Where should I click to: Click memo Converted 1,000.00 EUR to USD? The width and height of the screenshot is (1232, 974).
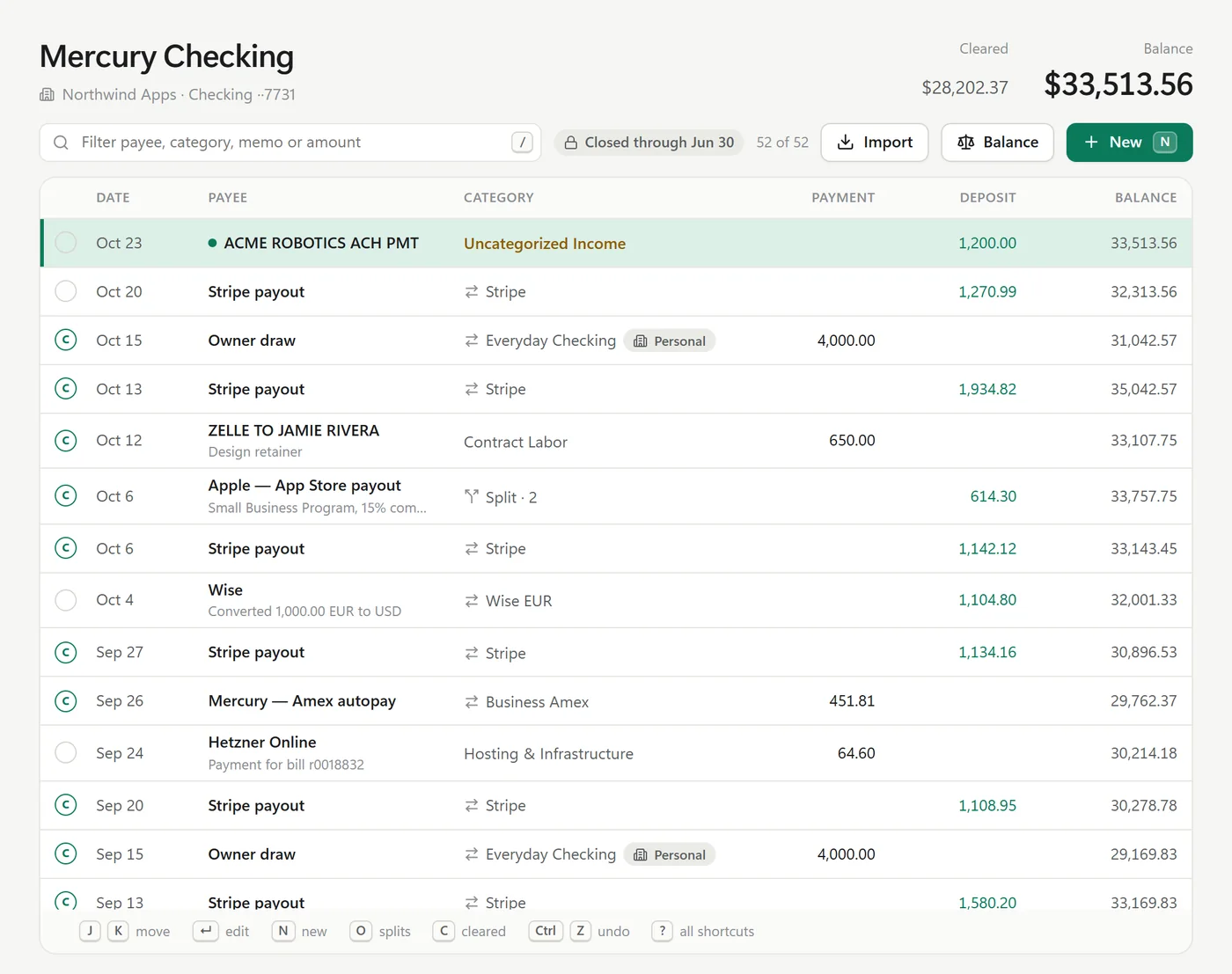coord(304,611)
